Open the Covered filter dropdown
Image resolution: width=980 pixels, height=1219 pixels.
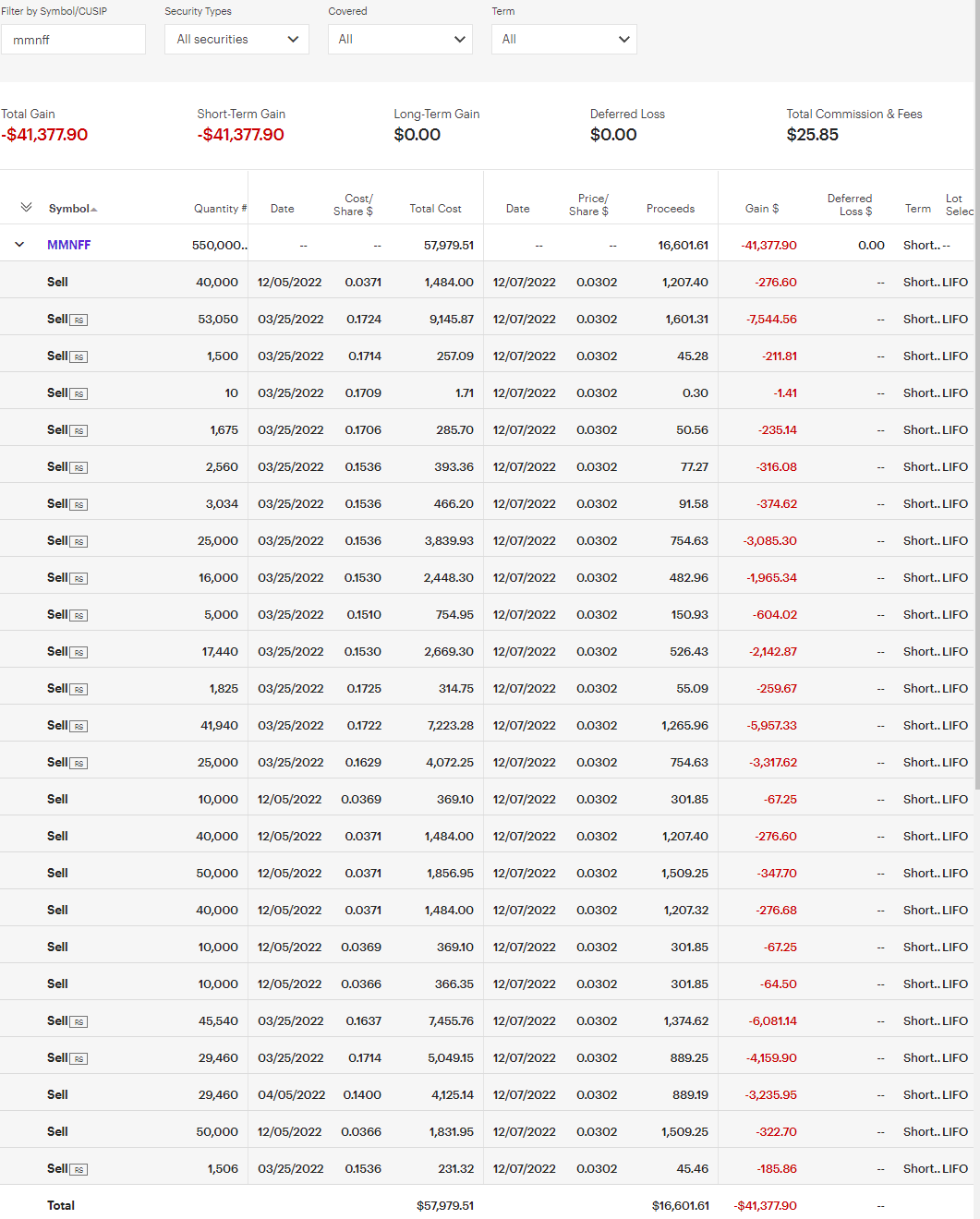(400, 39)
